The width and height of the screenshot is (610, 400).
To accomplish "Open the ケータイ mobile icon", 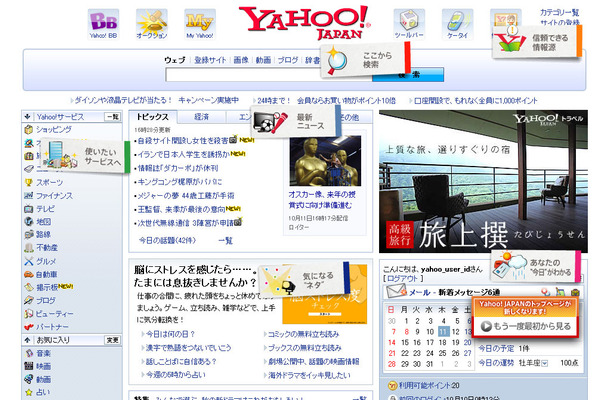I will click(x=458, y=24).
